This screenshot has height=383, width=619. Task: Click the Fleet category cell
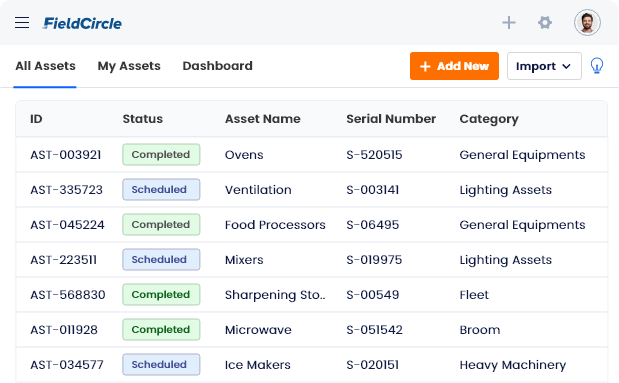tap(474, 295)
